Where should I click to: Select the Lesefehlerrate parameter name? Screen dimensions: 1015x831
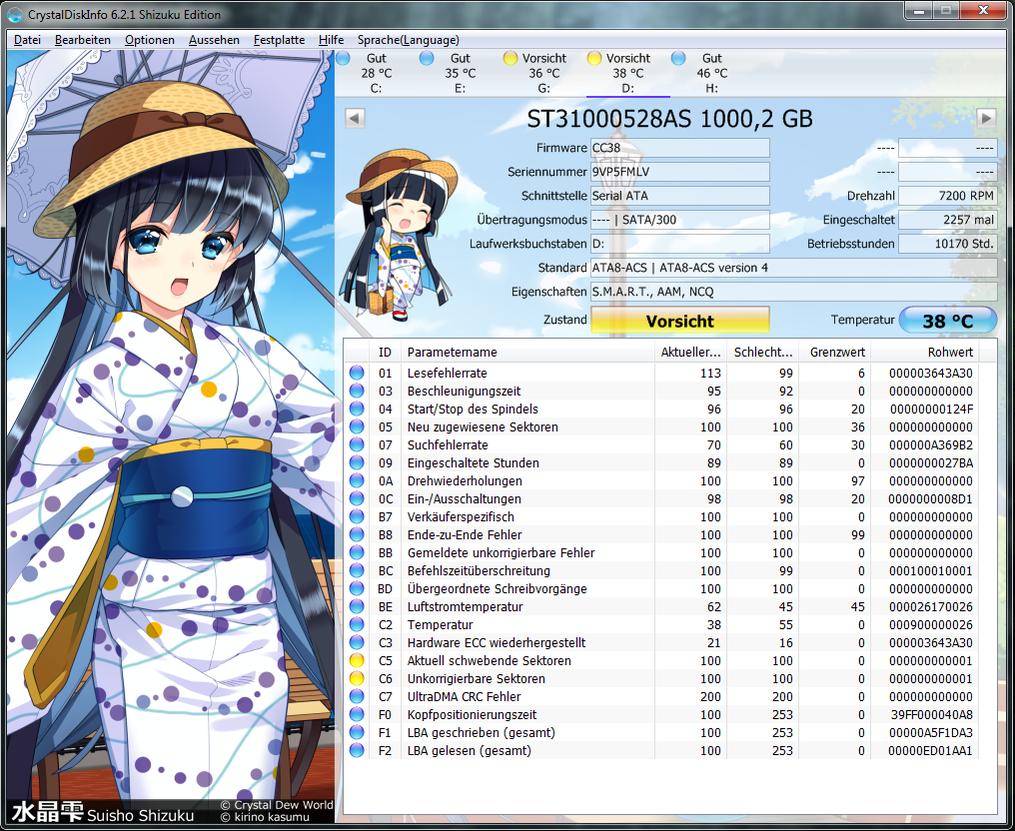click(x=447, y=373)
